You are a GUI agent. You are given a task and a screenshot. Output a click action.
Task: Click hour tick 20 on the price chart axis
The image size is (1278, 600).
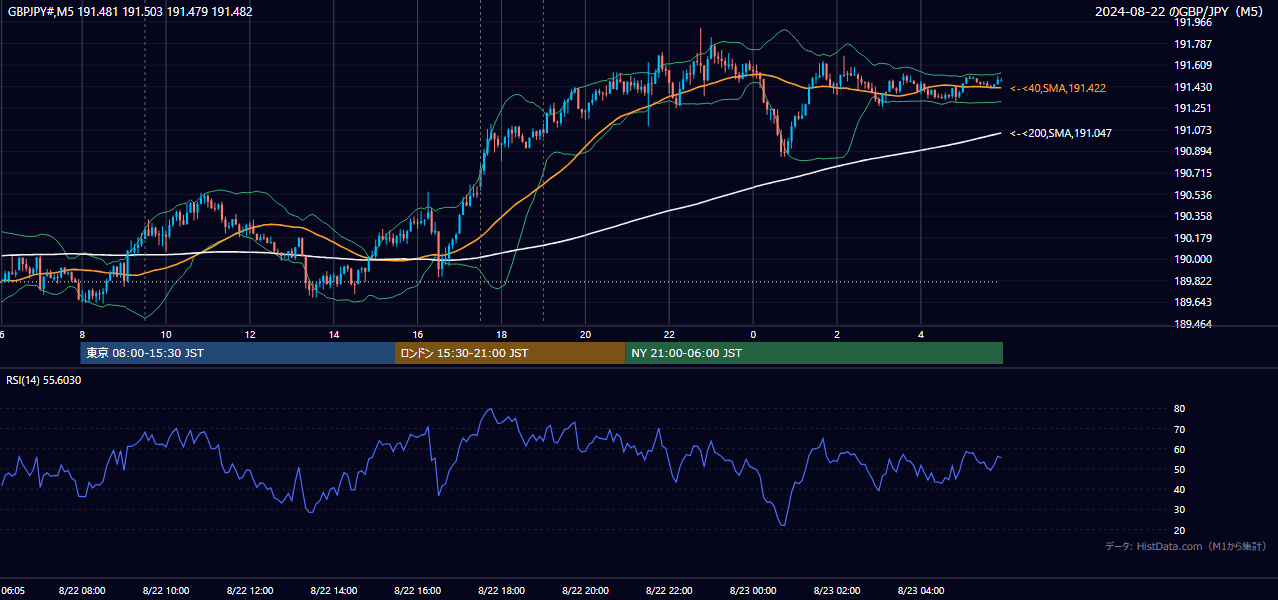pos(586,334)
